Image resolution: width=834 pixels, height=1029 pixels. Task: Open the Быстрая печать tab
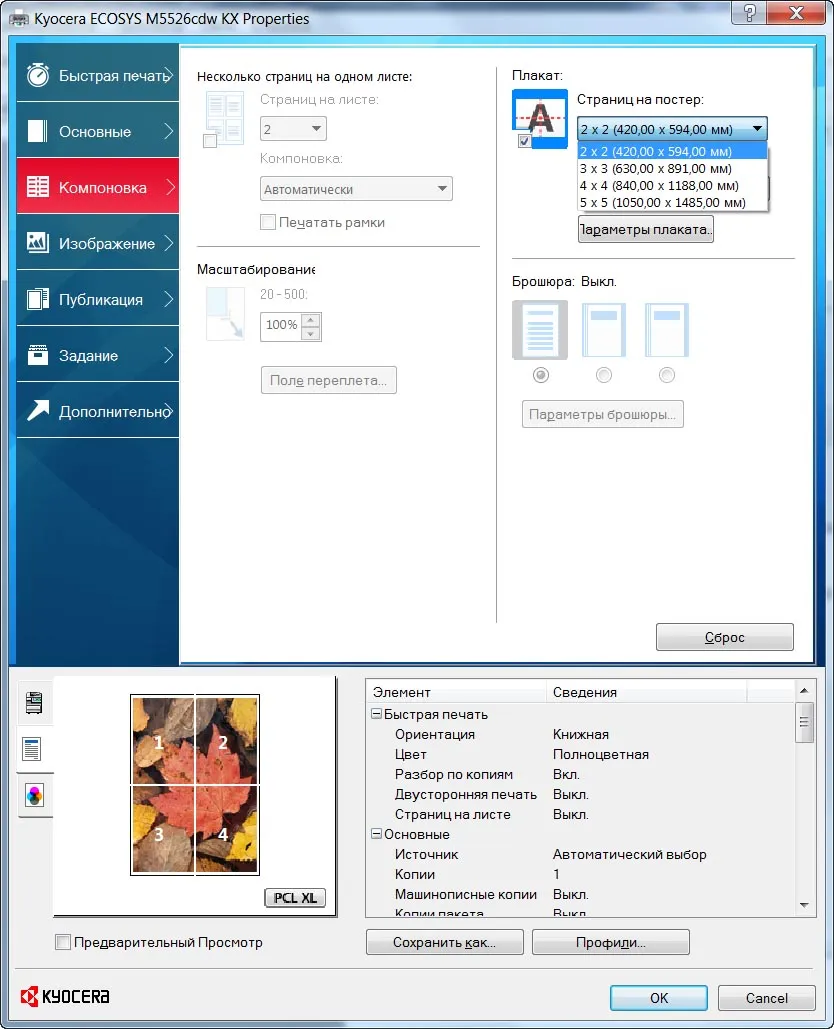(x=98, y=75)
